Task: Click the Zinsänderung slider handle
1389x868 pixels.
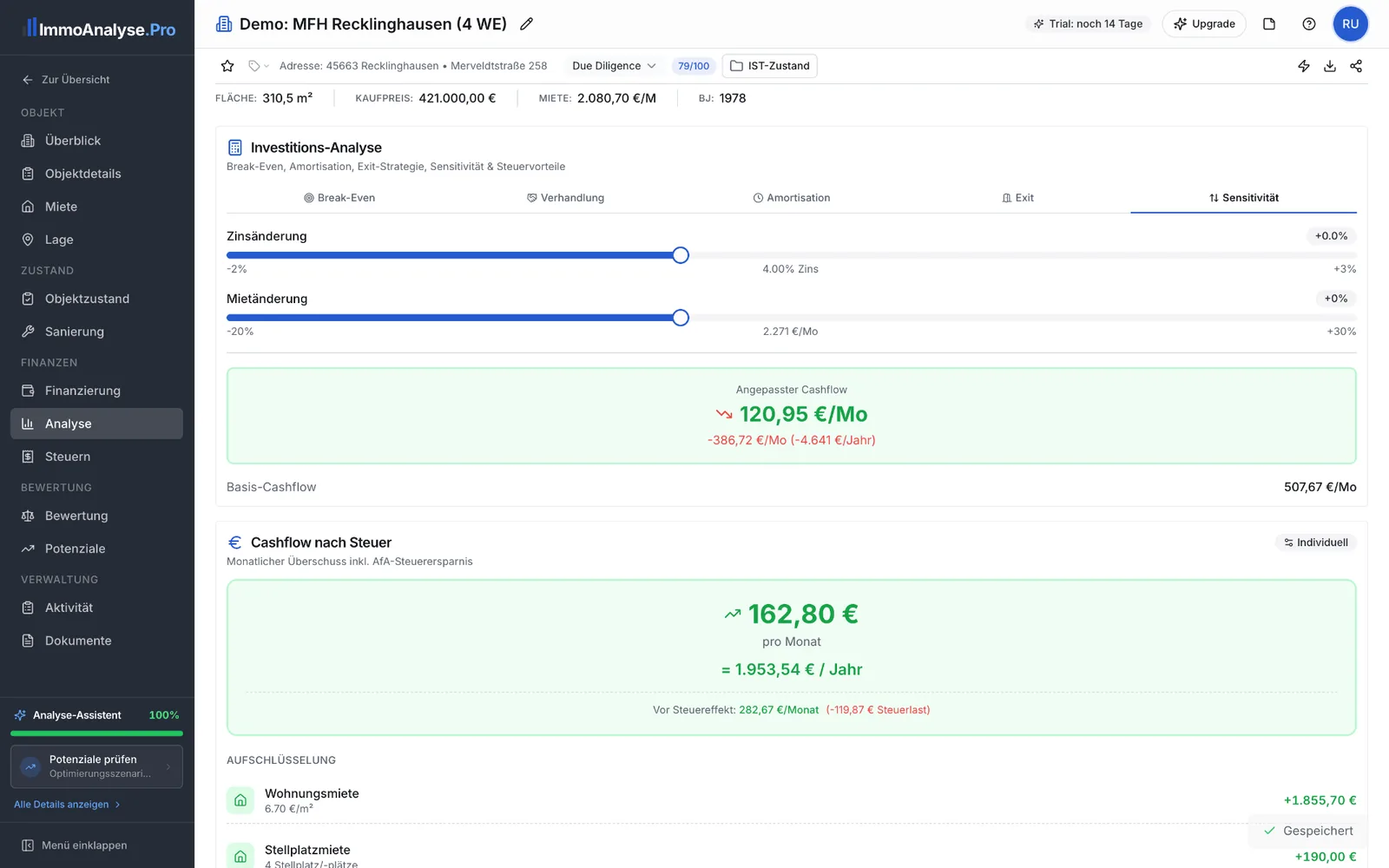Action: (681, 255)
